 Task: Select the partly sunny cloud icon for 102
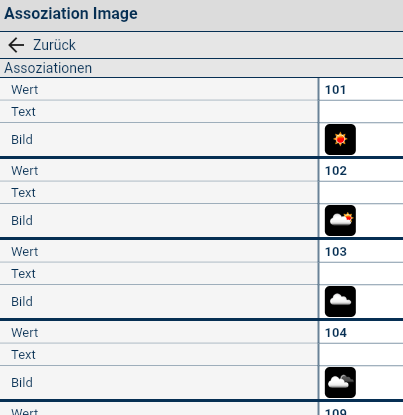click(x=340, y=220)
